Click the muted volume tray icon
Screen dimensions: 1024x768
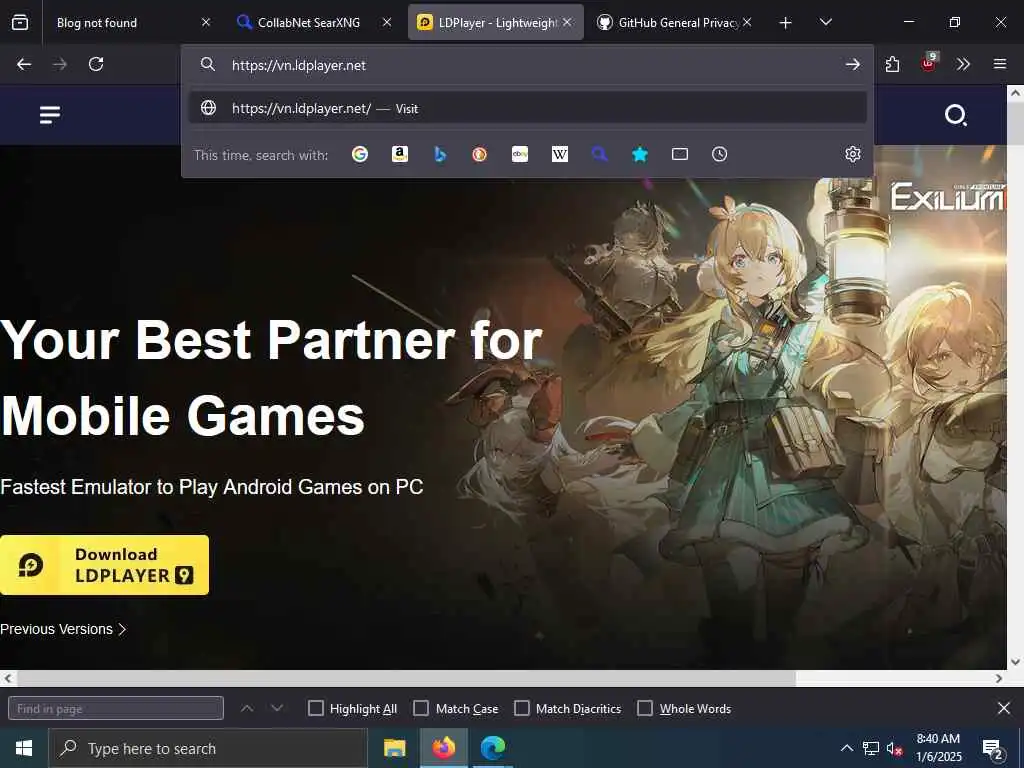coord(895,748)
